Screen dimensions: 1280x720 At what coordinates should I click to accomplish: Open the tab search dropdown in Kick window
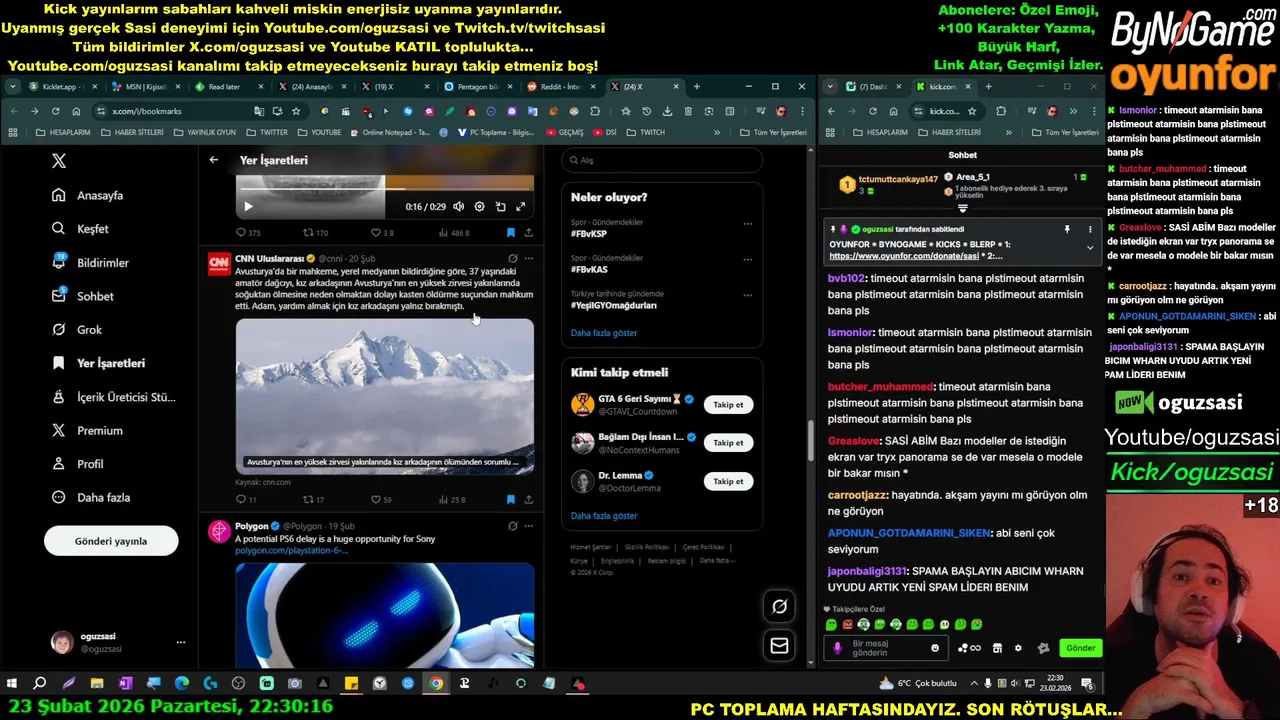coord(830,87)
